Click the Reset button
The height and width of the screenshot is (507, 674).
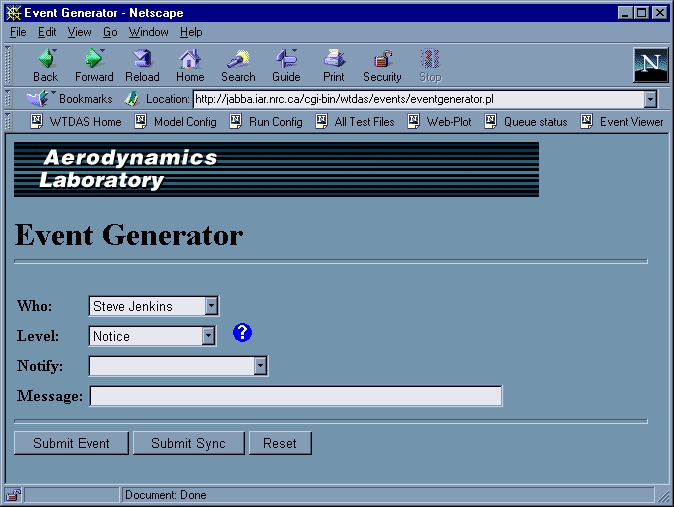280,443
